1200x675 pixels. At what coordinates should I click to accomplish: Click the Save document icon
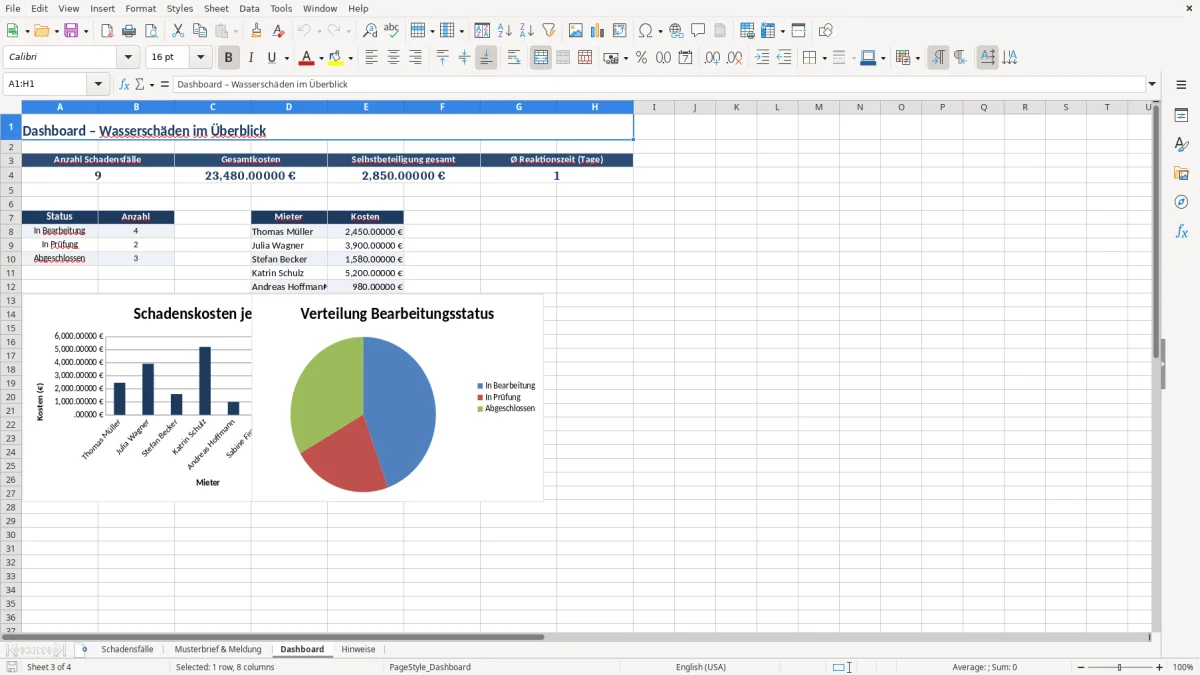click(71, 31)
